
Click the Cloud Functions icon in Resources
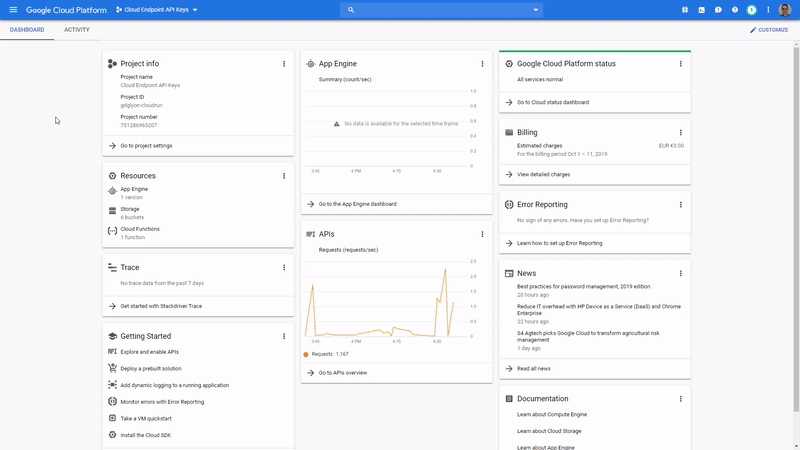point(112,231)
